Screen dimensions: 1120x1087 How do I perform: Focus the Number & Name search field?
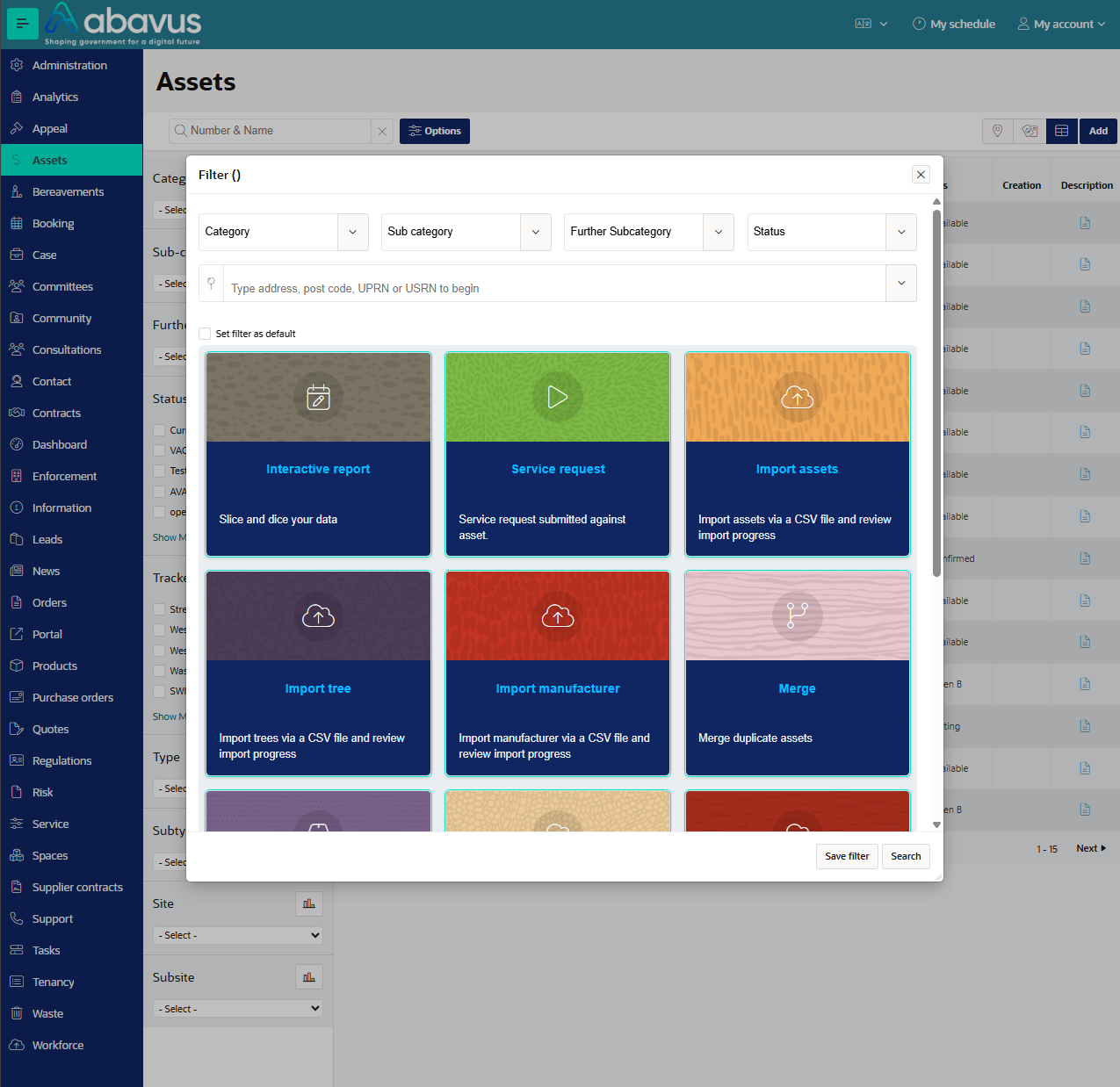tap(271, 131)
